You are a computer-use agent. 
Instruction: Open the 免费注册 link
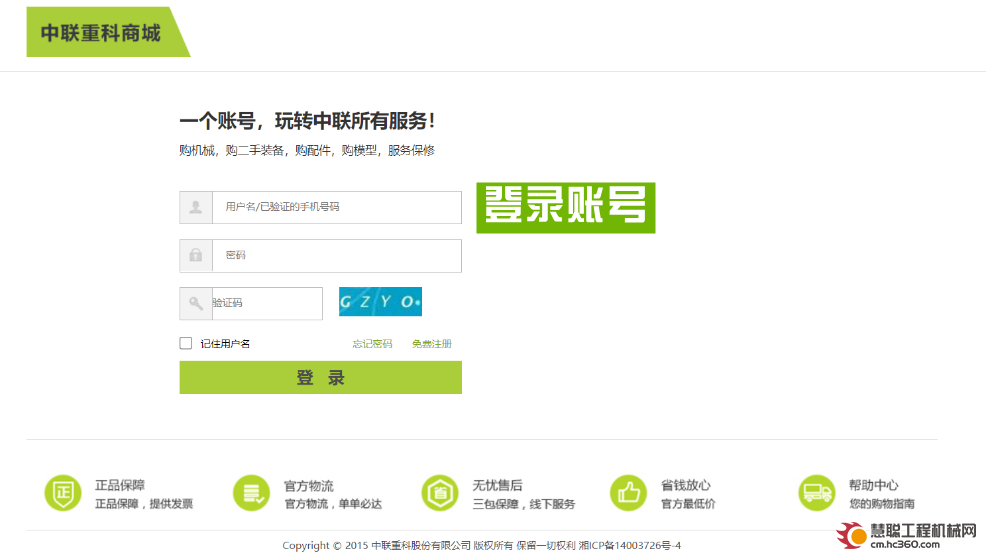point(432,344)
